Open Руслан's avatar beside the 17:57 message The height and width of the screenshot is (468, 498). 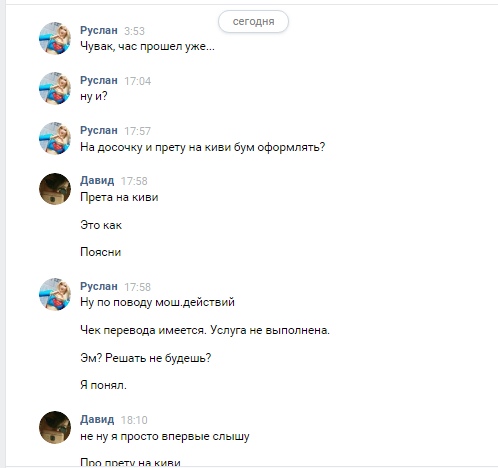point(55,138)
